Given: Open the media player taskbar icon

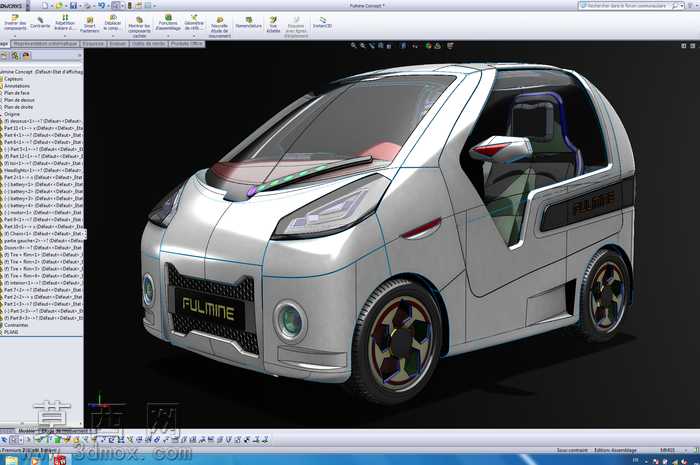Looking at the screenshot, I should point(35,460).
